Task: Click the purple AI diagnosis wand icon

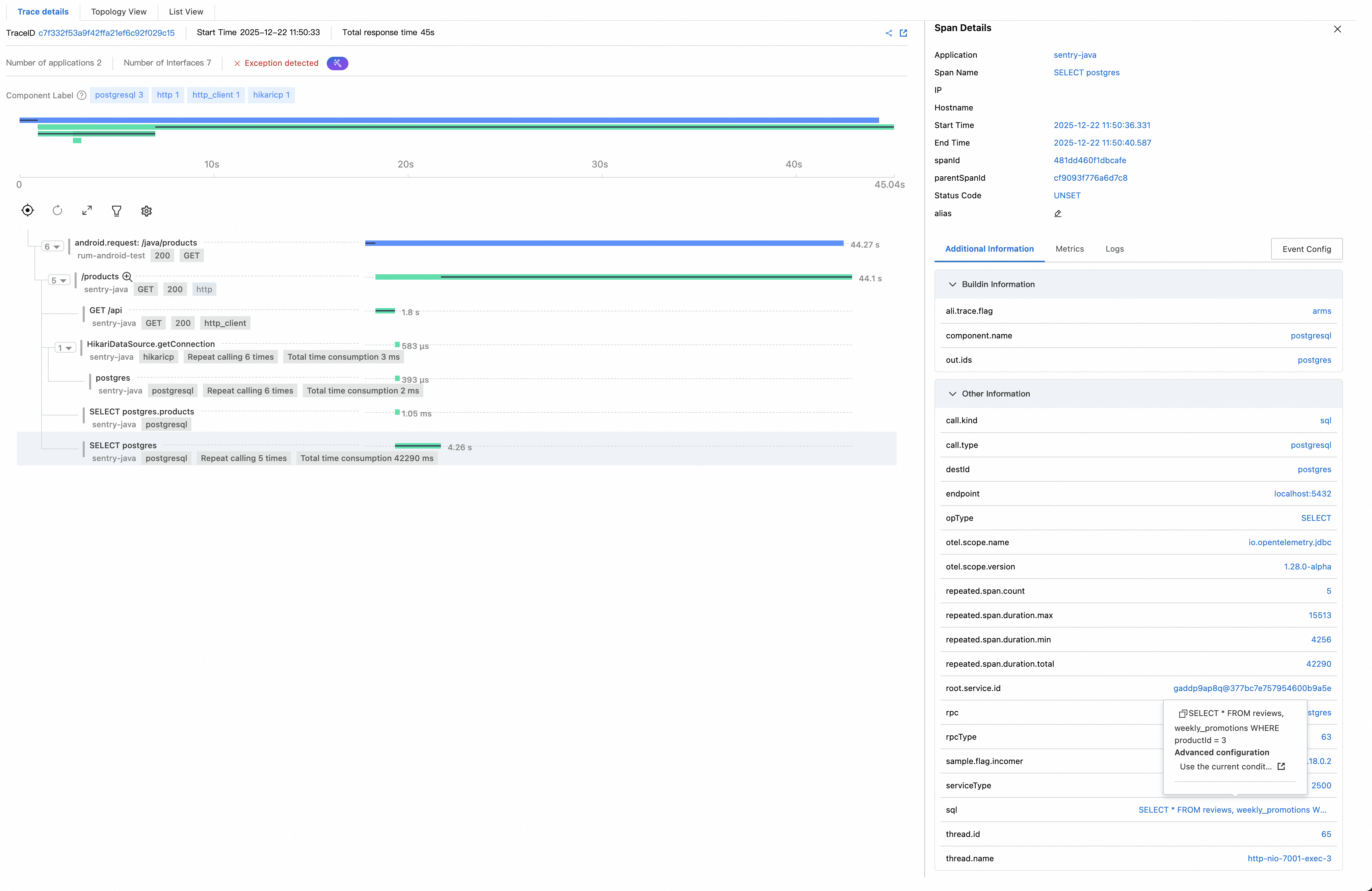Action: (337, 63)
